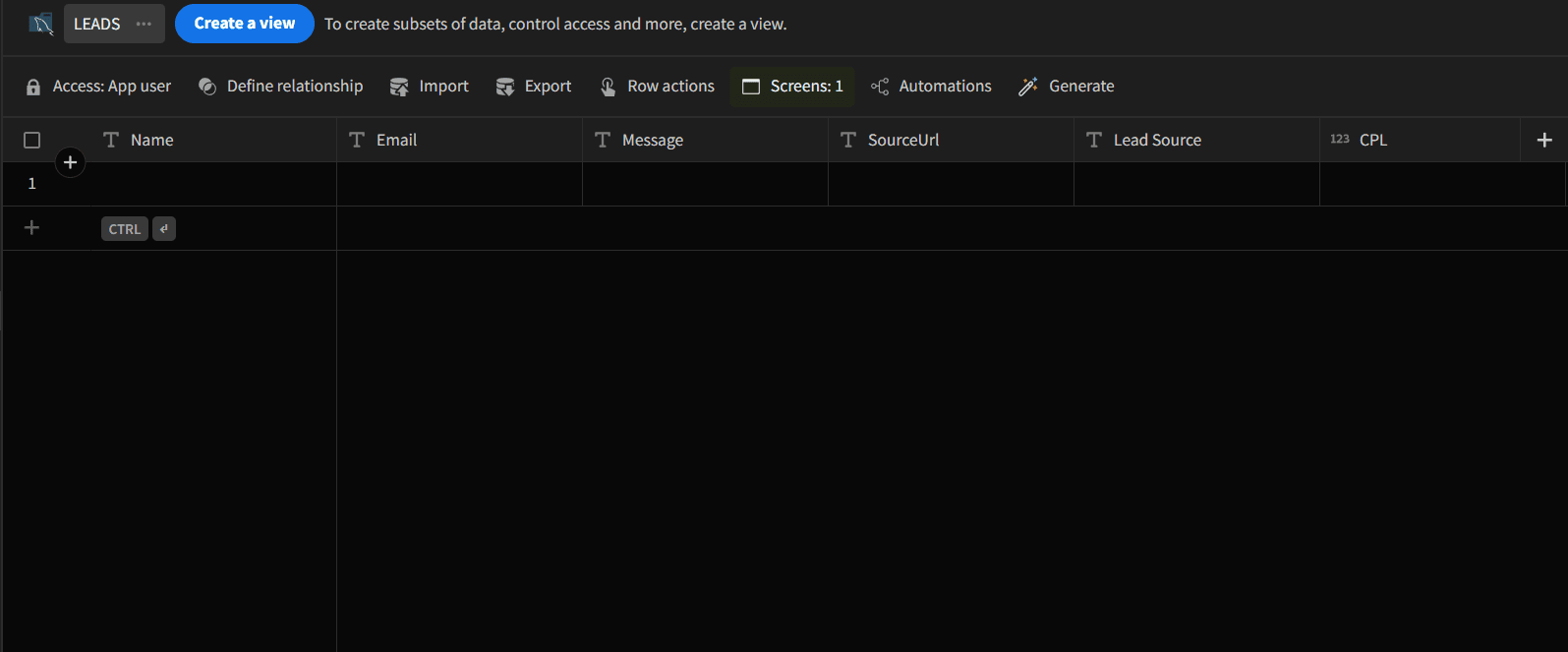Click the text type icon in SourceUrl column
The image size is (1568, 652).
point(848,140)
